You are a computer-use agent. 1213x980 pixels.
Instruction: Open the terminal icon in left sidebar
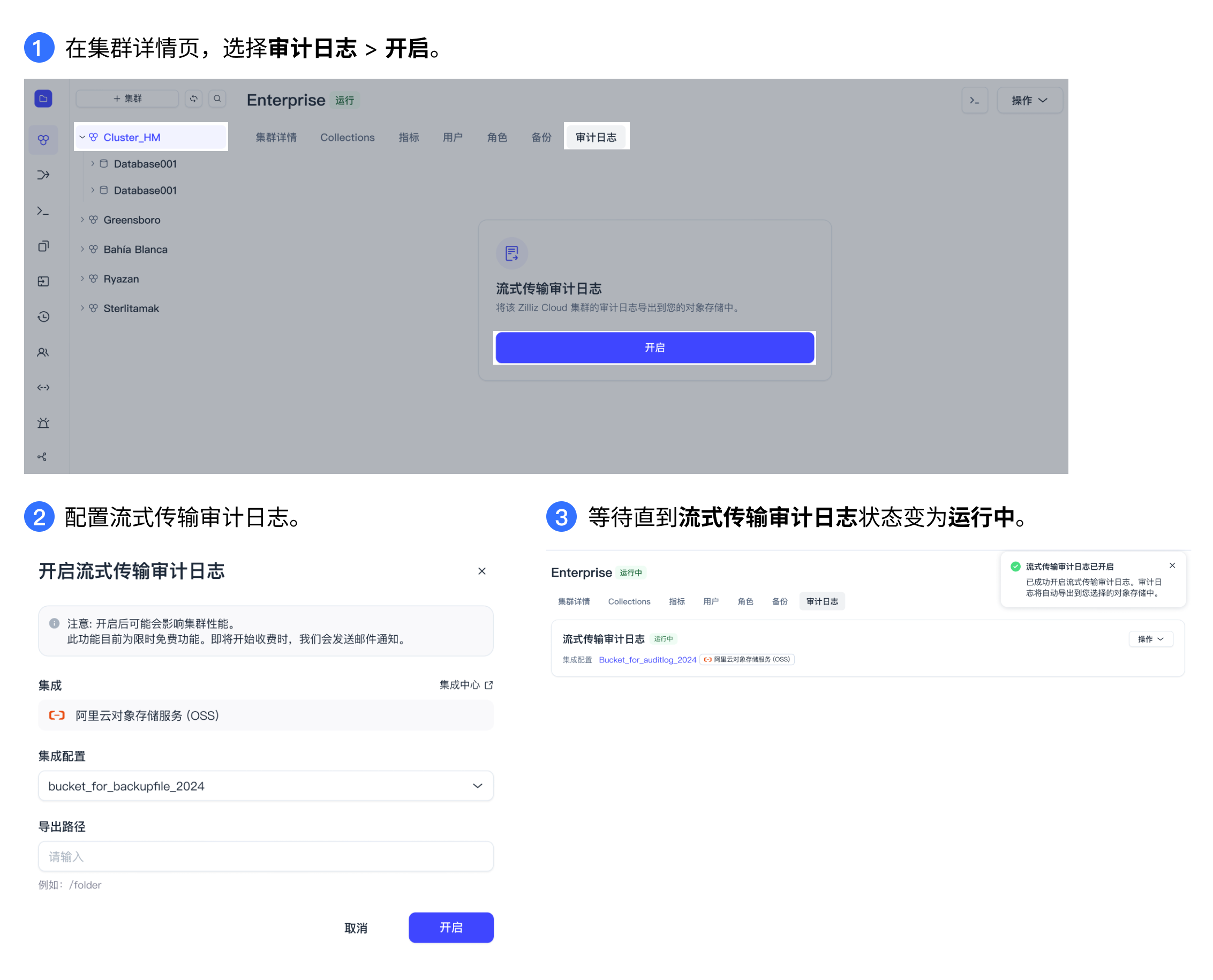pos(43,211)
